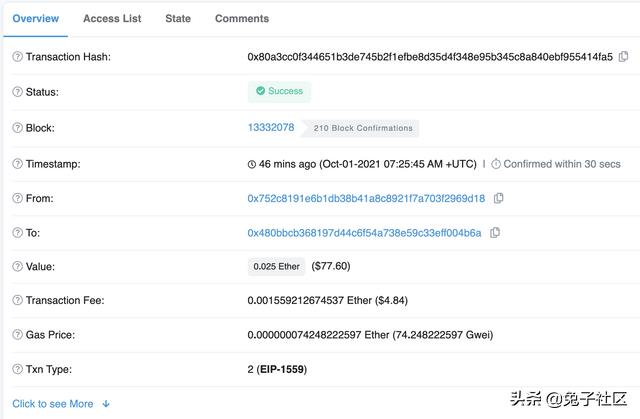The height and width of the screenshot is (419, 640).
Task: Open the sender address 0x752c8191 link
Action: (366, 198)
